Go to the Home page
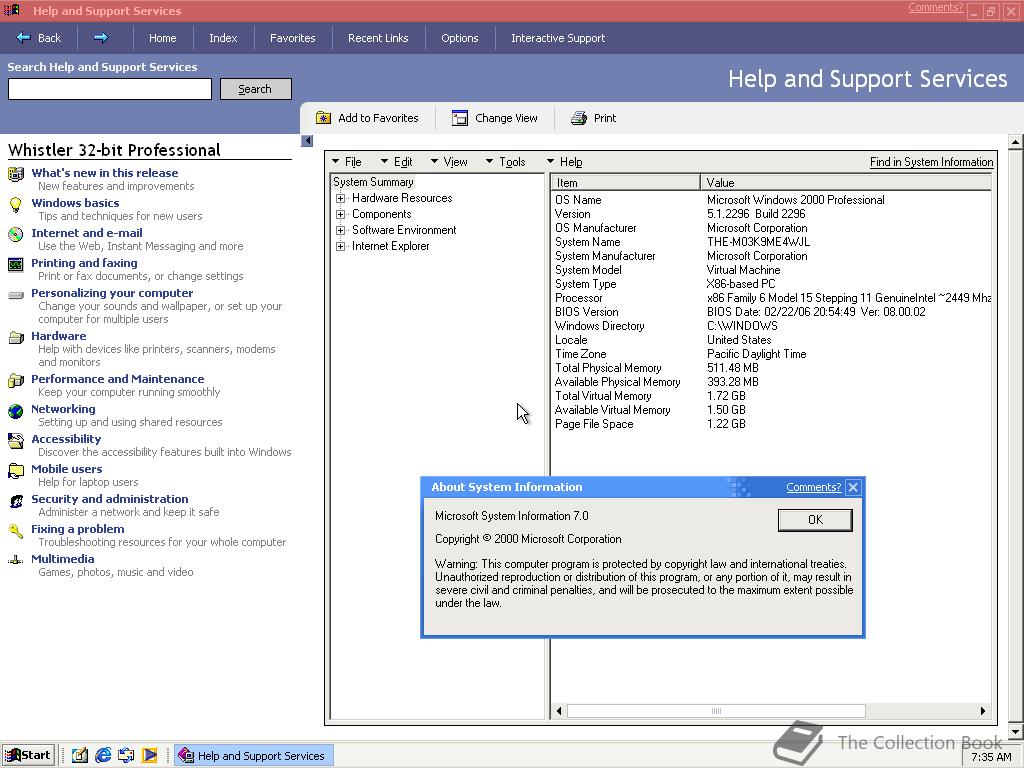 163,38
